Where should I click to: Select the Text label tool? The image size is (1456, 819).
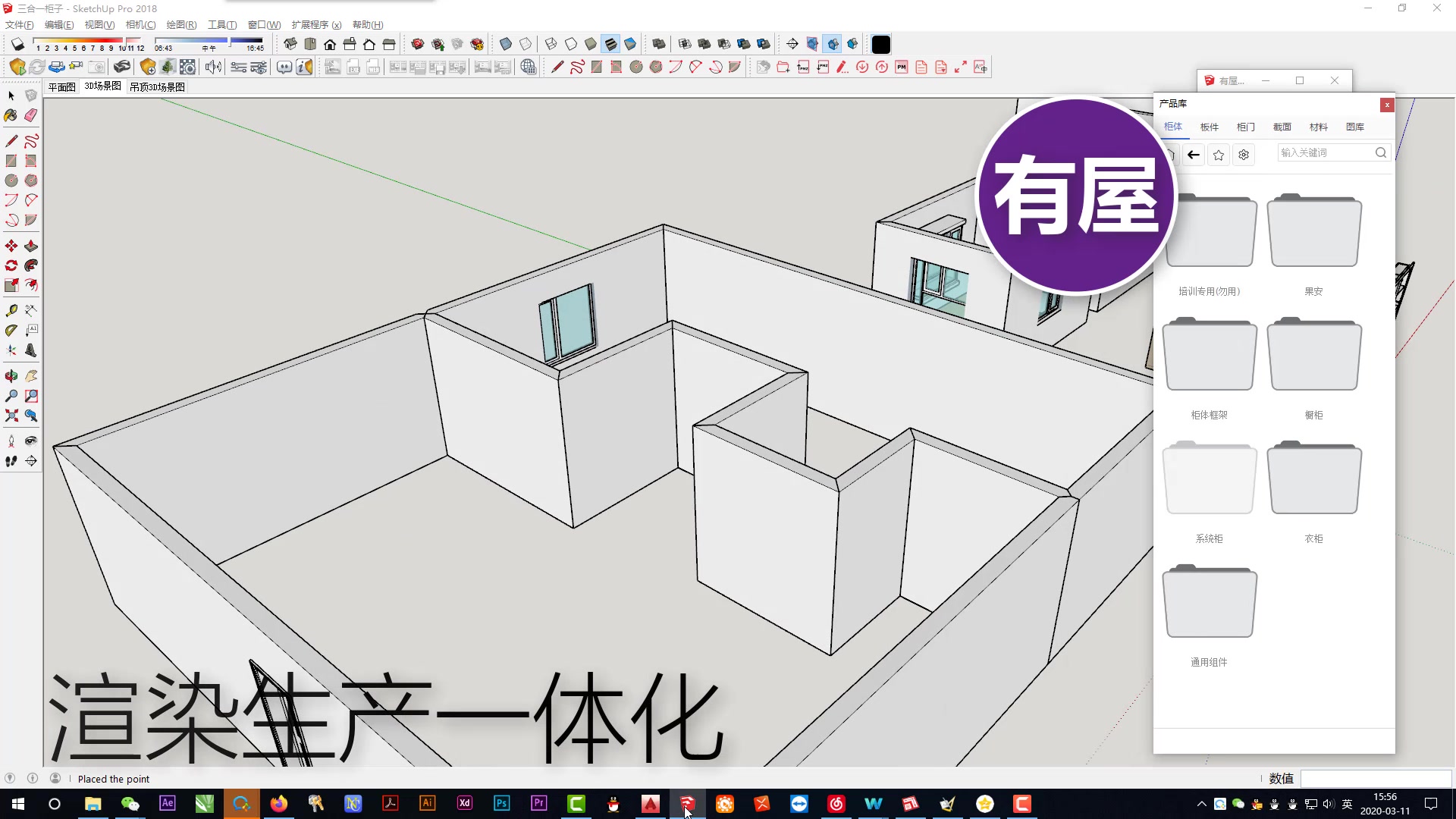[x=31, y=331]
